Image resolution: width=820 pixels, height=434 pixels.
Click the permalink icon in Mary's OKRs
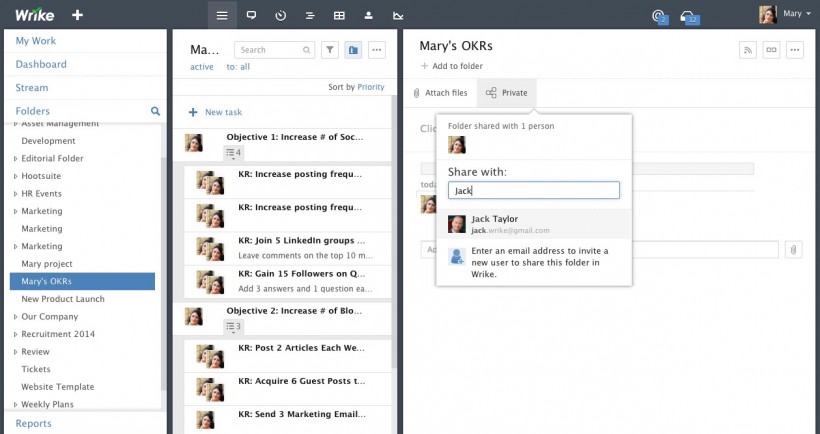771,50
